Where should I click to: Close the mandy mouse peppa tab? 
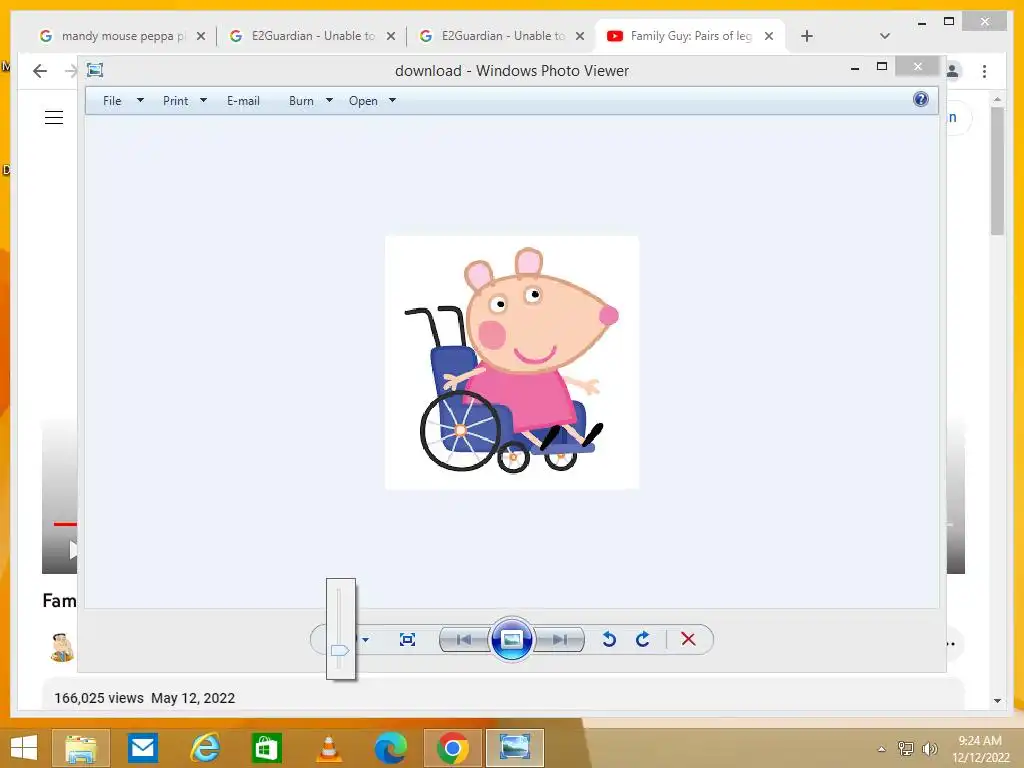click(201, 36)
